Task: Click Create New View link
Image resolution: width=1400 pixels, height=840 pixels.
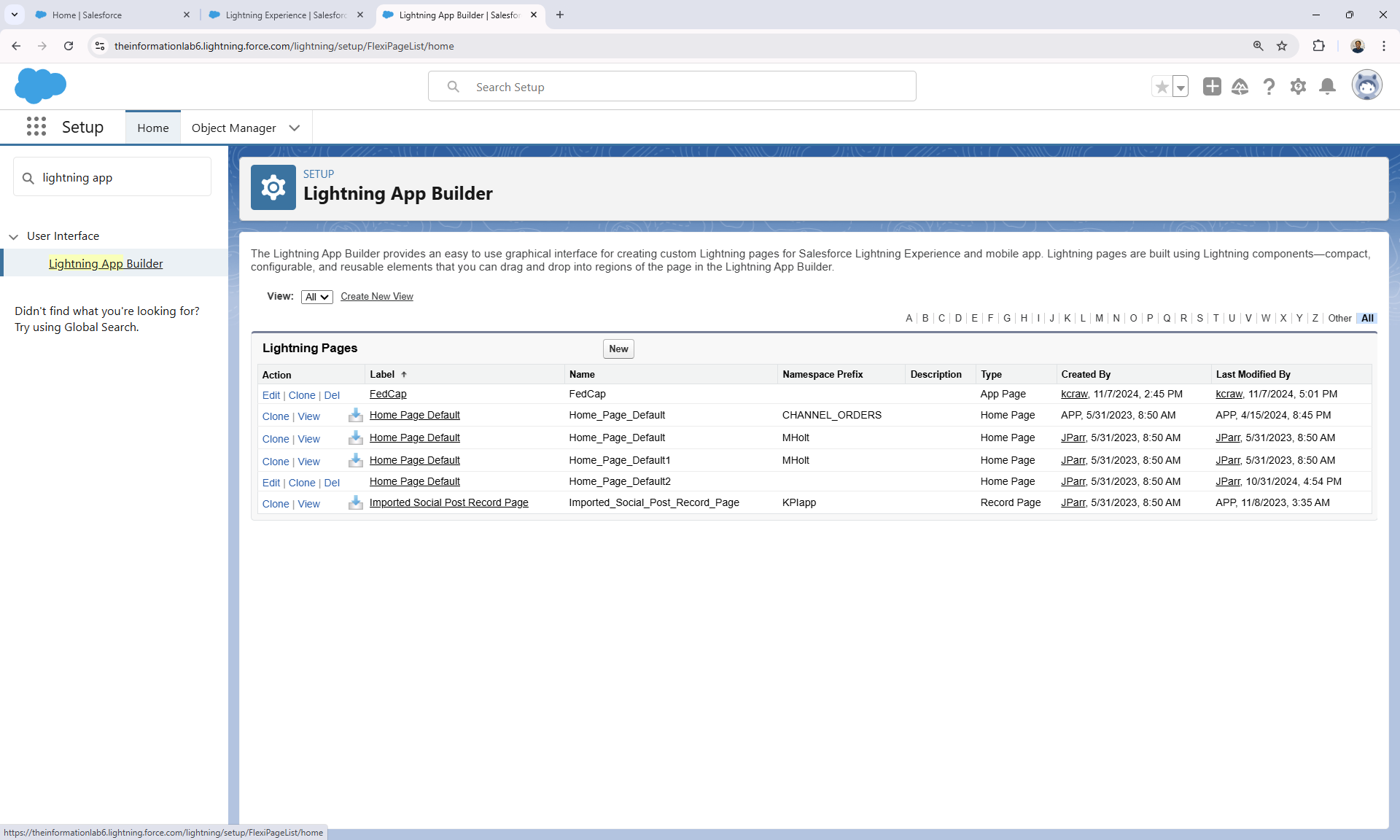Action: tap(376, 296)
